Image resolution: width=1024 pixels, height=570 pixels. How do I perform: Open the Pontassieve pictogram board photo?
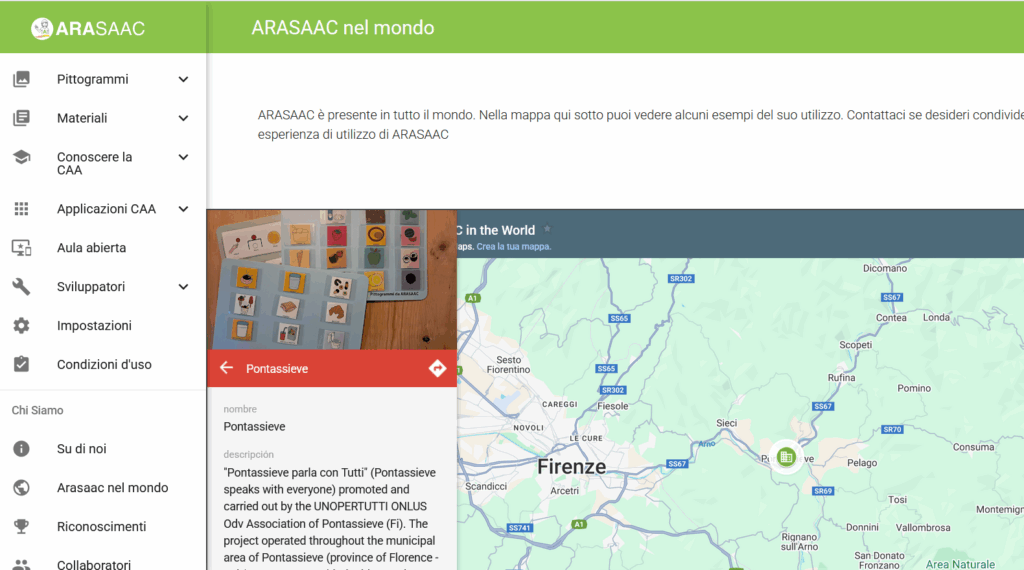pos(332,279)
